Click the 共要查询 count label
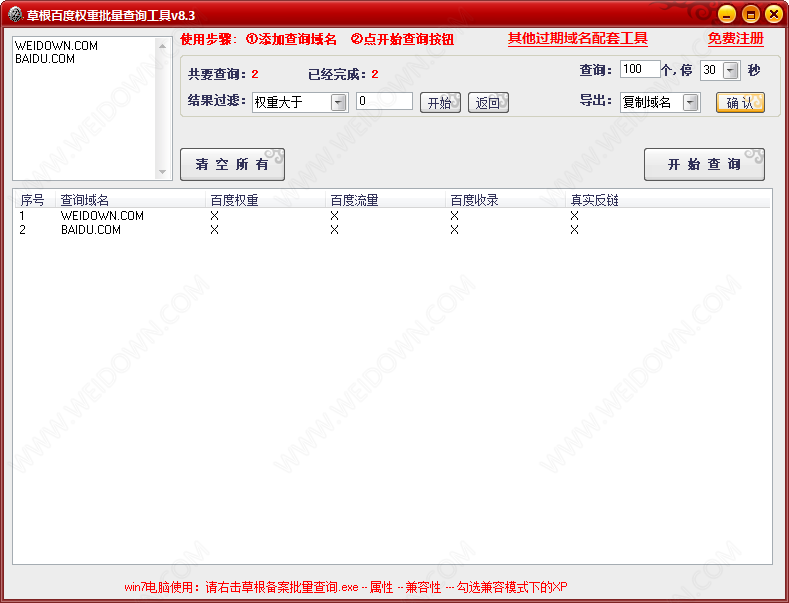The width and height of the screenshot is (789, 603). (223, 74)
